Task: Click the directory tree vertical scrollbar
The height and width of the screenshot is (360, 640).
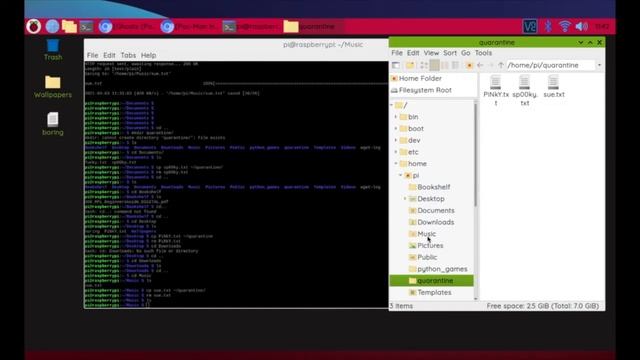Action: (476, 154)
